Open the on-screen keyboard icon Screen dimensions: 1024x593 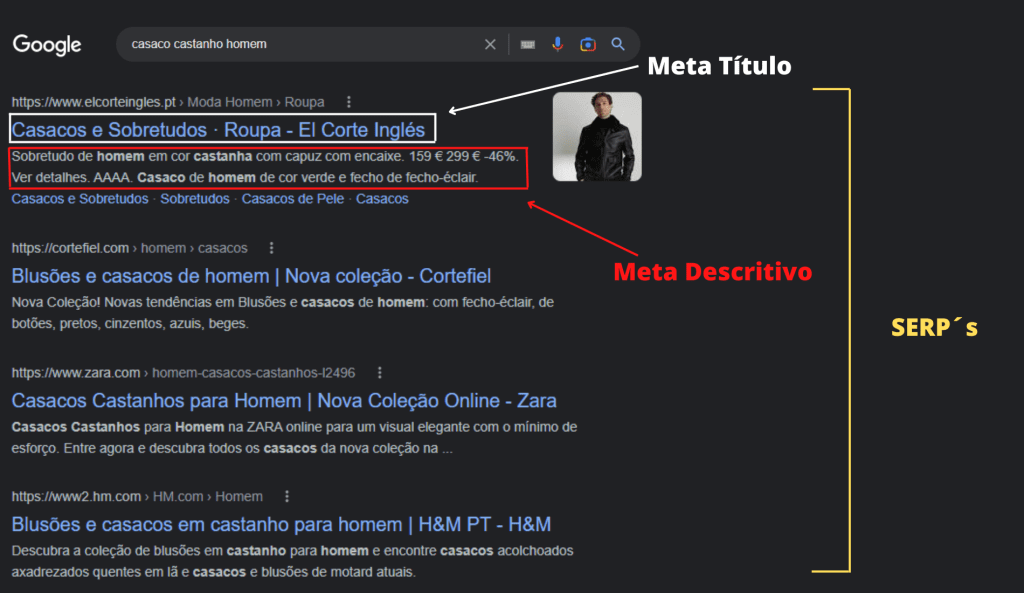pos(528,44)
